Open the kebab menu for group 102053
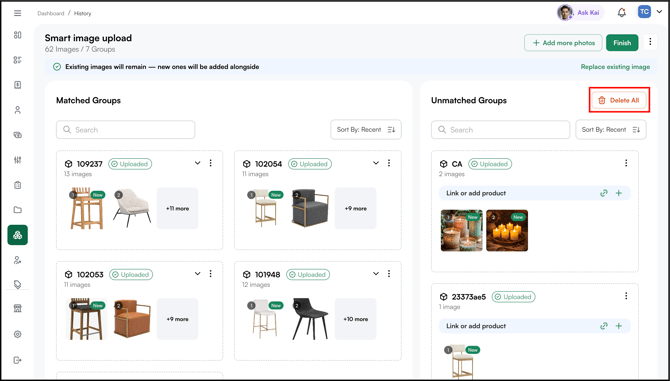The height and width of the screenshot is (381, 670). (x=210, y=274)
